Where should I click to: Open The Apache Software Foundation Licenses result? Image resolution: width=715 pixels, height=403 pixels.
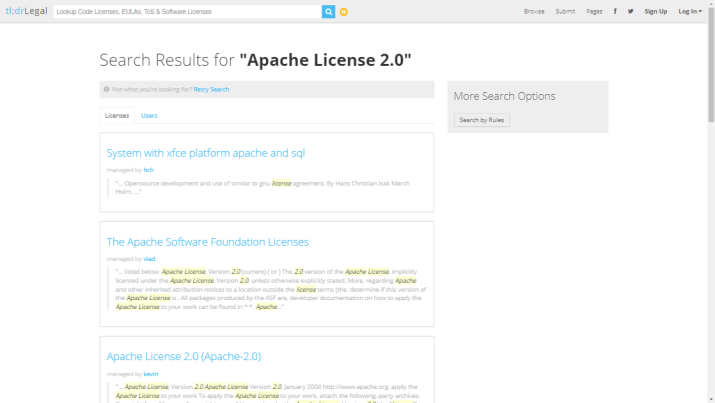(x=207, y=242)
